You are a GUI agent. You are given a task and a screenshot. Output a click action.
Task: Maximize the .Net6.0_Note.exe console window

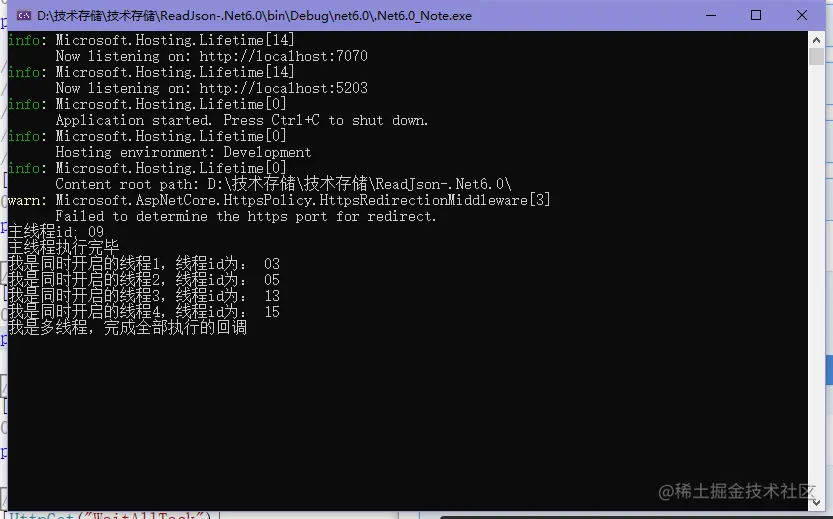(x=756, y=15)
